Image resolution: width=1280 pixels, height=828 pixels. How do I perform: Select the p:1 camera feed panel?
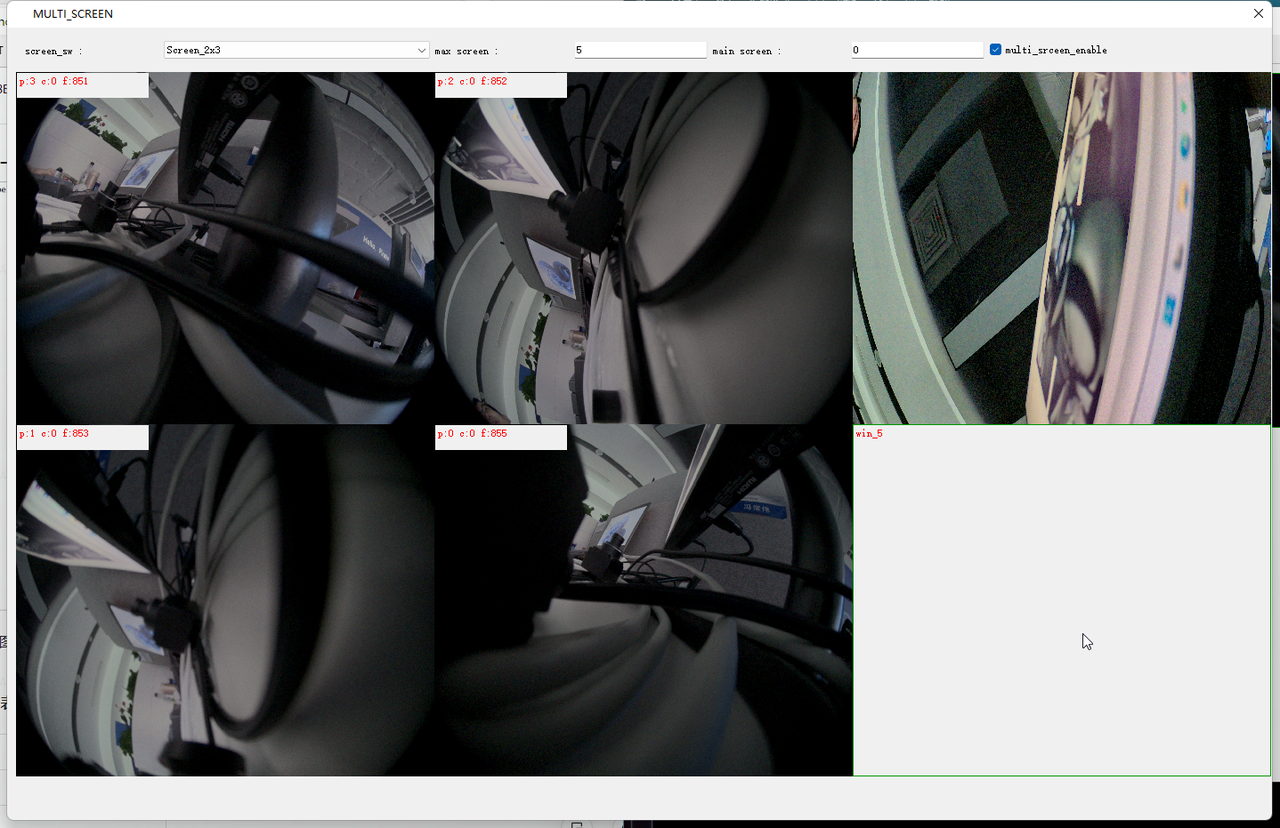tap(225, 610)
